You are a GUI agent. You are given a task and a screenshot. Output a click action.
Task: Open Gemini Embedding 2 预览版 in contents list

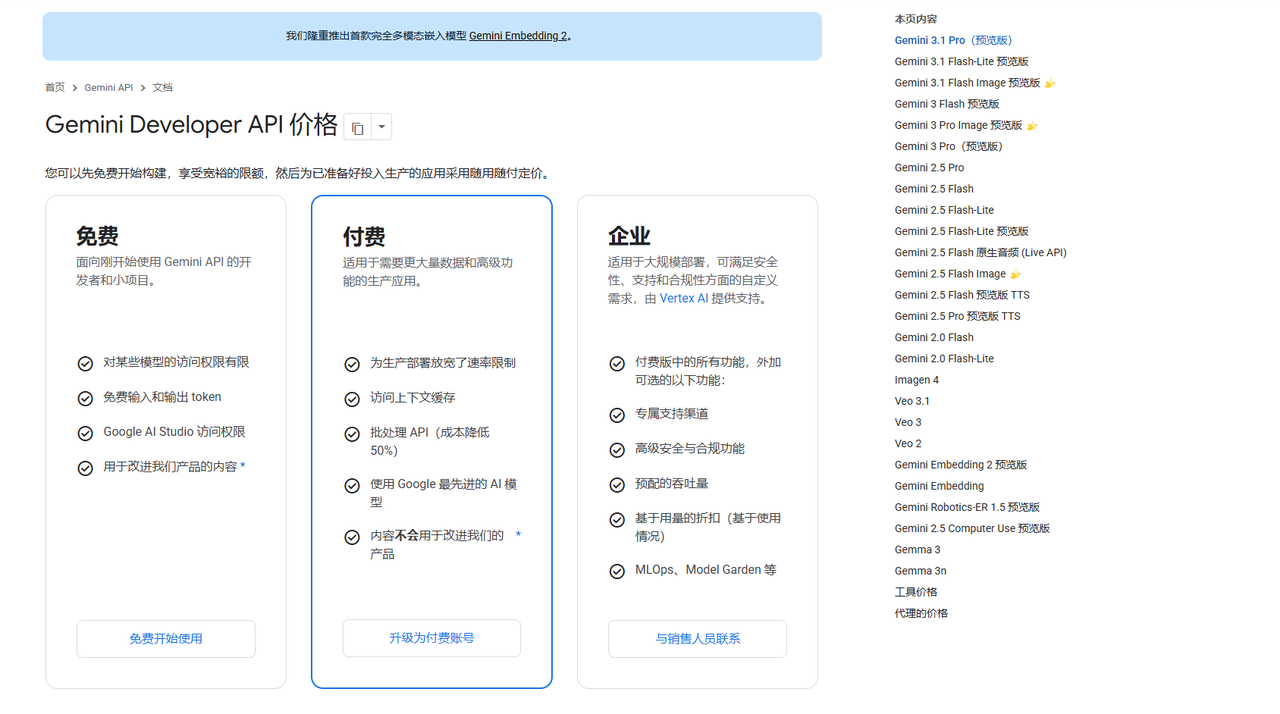tap(961, 465)
